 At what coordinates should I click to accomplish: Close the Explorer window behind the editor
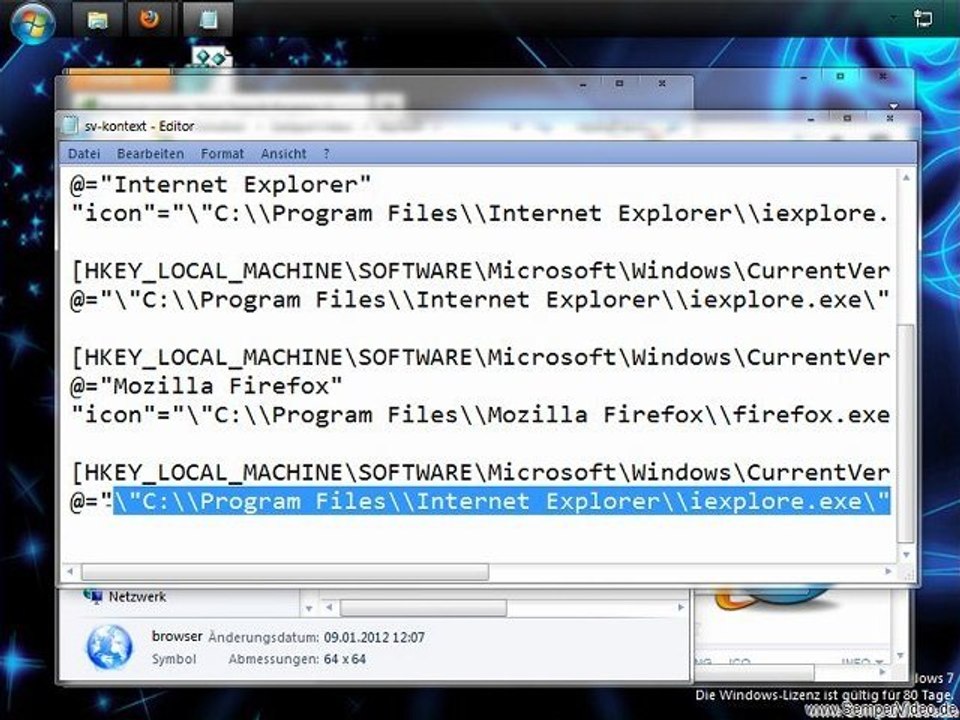(x=662, y=84)
